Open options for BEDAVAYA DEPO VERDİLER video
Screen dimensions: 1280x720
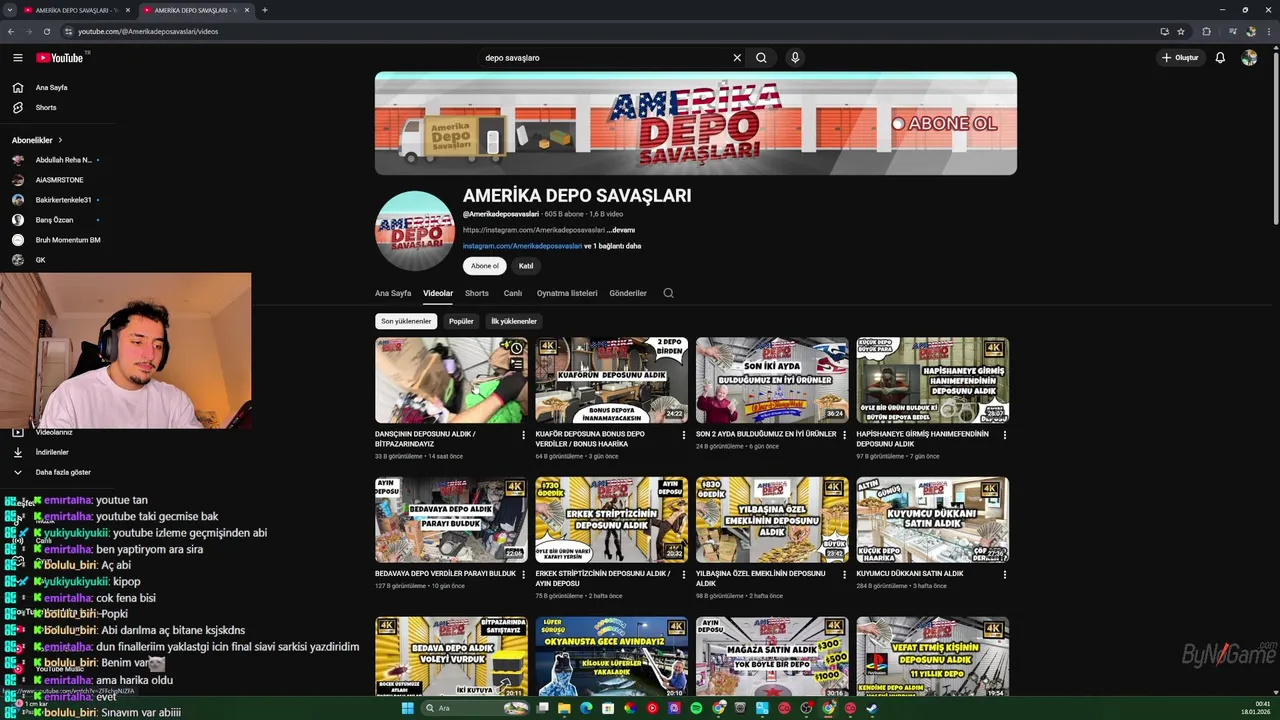[x=523, y=574]
